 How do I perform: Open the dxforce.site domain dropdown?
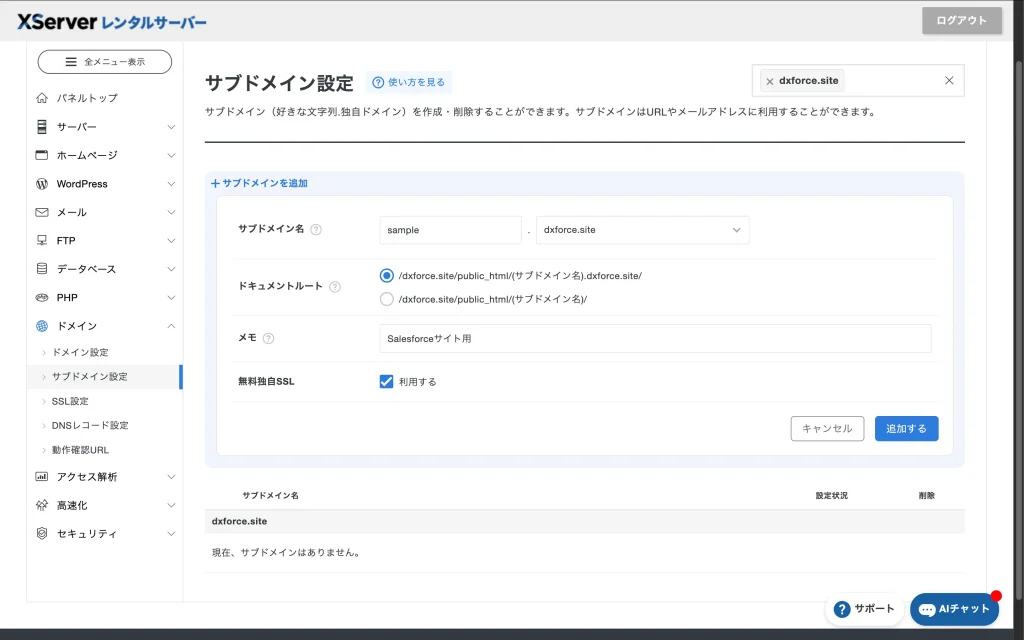click(x=642, y=230)
